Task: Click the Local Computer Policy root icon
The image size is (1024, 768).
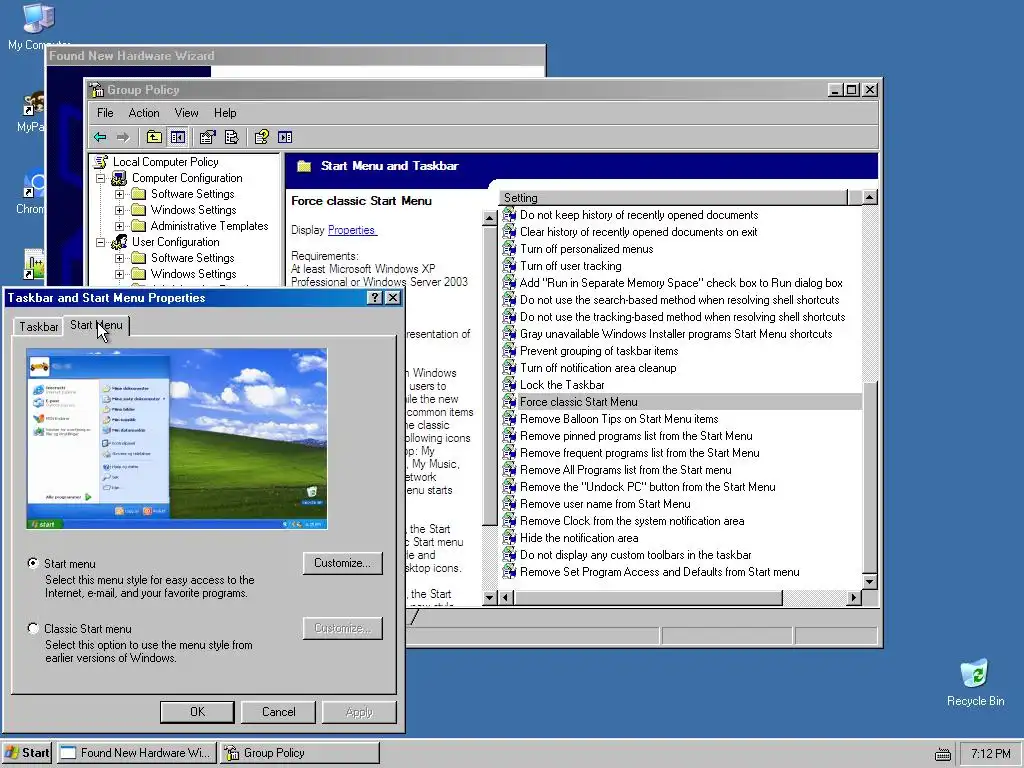Action: pyautogui.click(x=101, y=162)
